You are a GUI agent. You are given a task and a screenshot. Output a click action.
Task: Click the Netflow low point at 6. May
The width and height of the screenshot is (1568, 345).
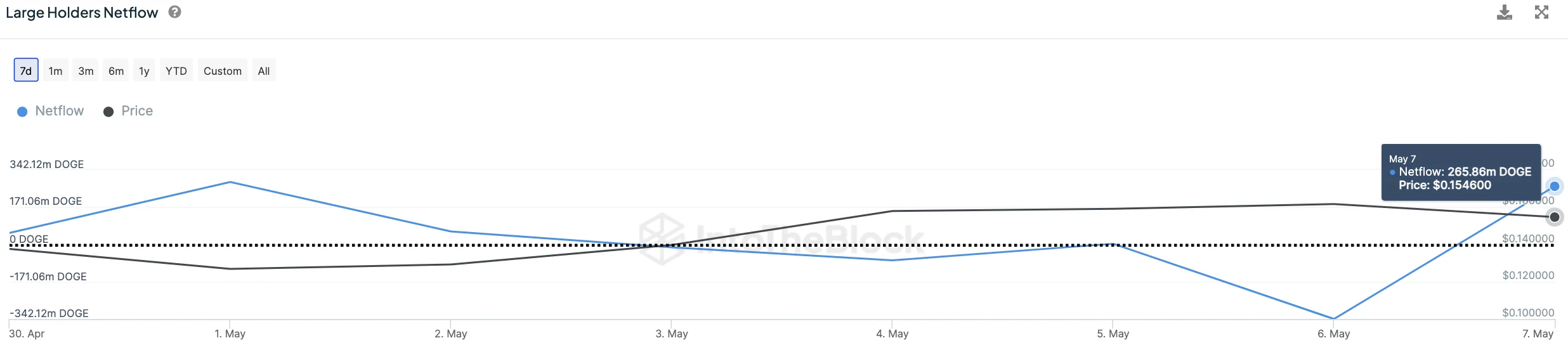tap(1333, 318)
